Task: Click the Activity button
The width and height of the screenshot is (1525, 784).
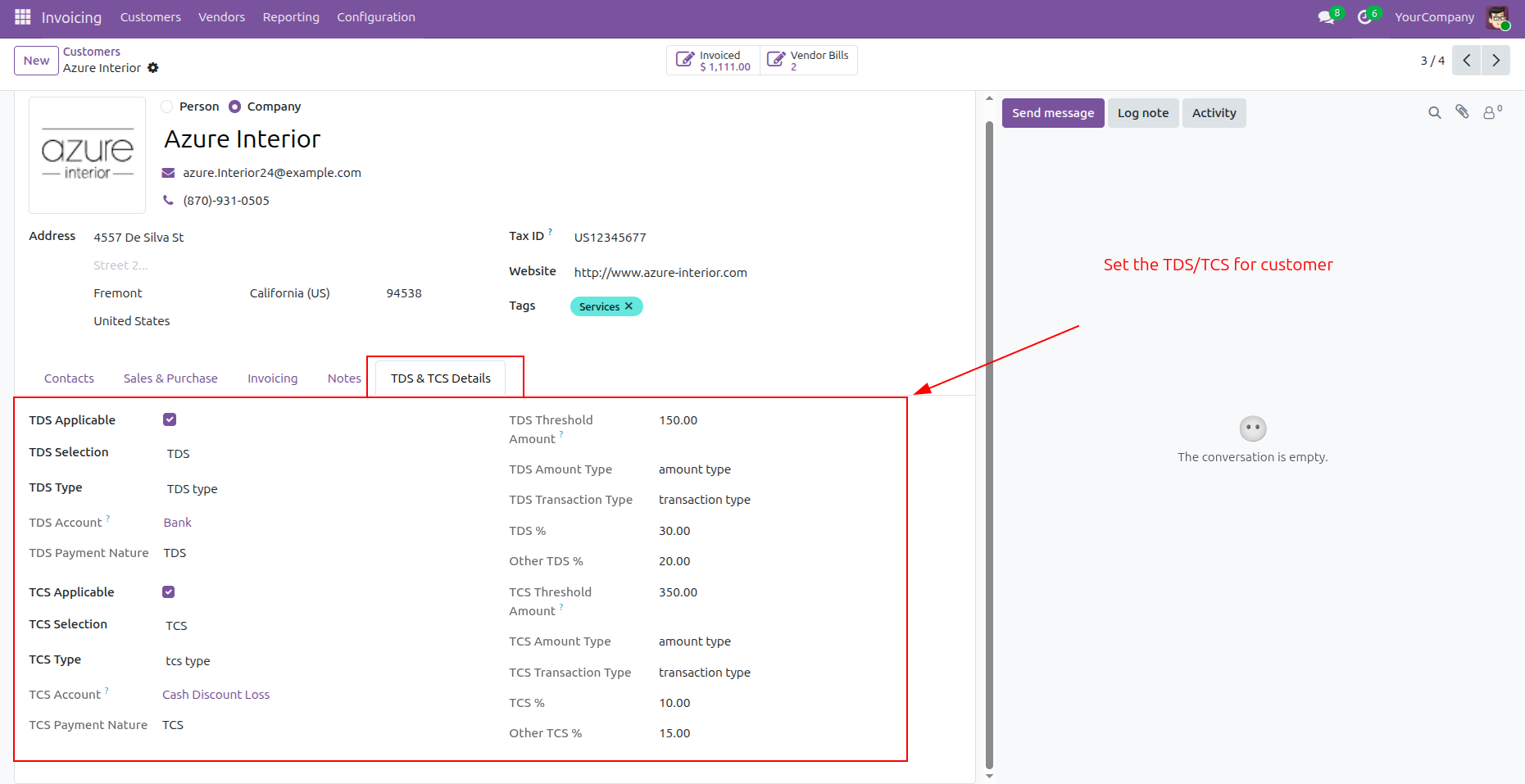Action: point(1214,113)
